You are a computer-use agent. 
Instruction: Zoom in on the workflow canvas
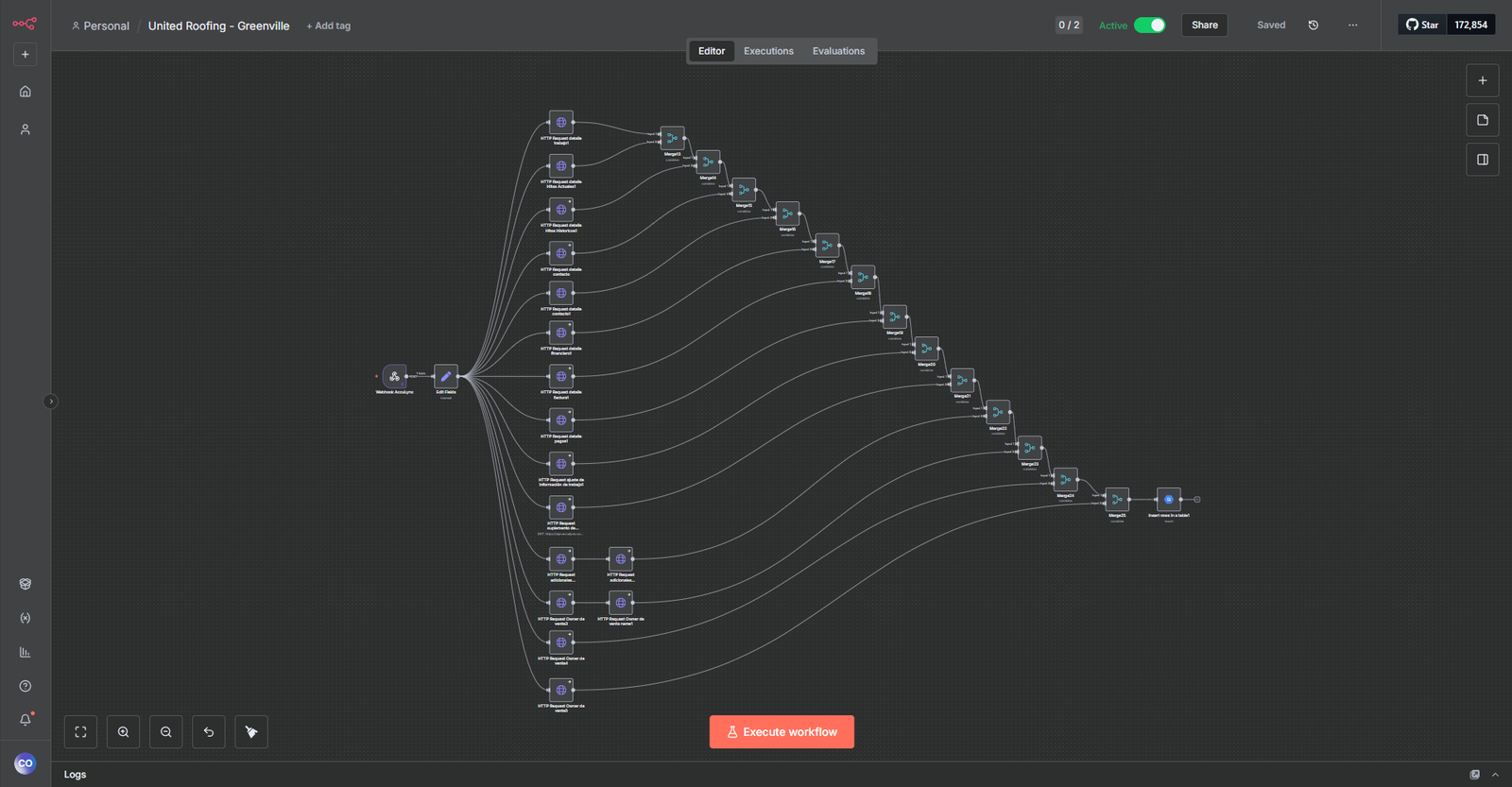(123, 732)
